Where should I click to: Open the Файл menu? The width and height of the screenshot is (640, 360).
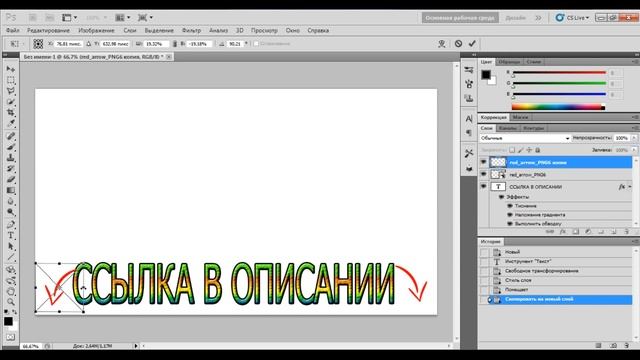click(x=13, y=30)
